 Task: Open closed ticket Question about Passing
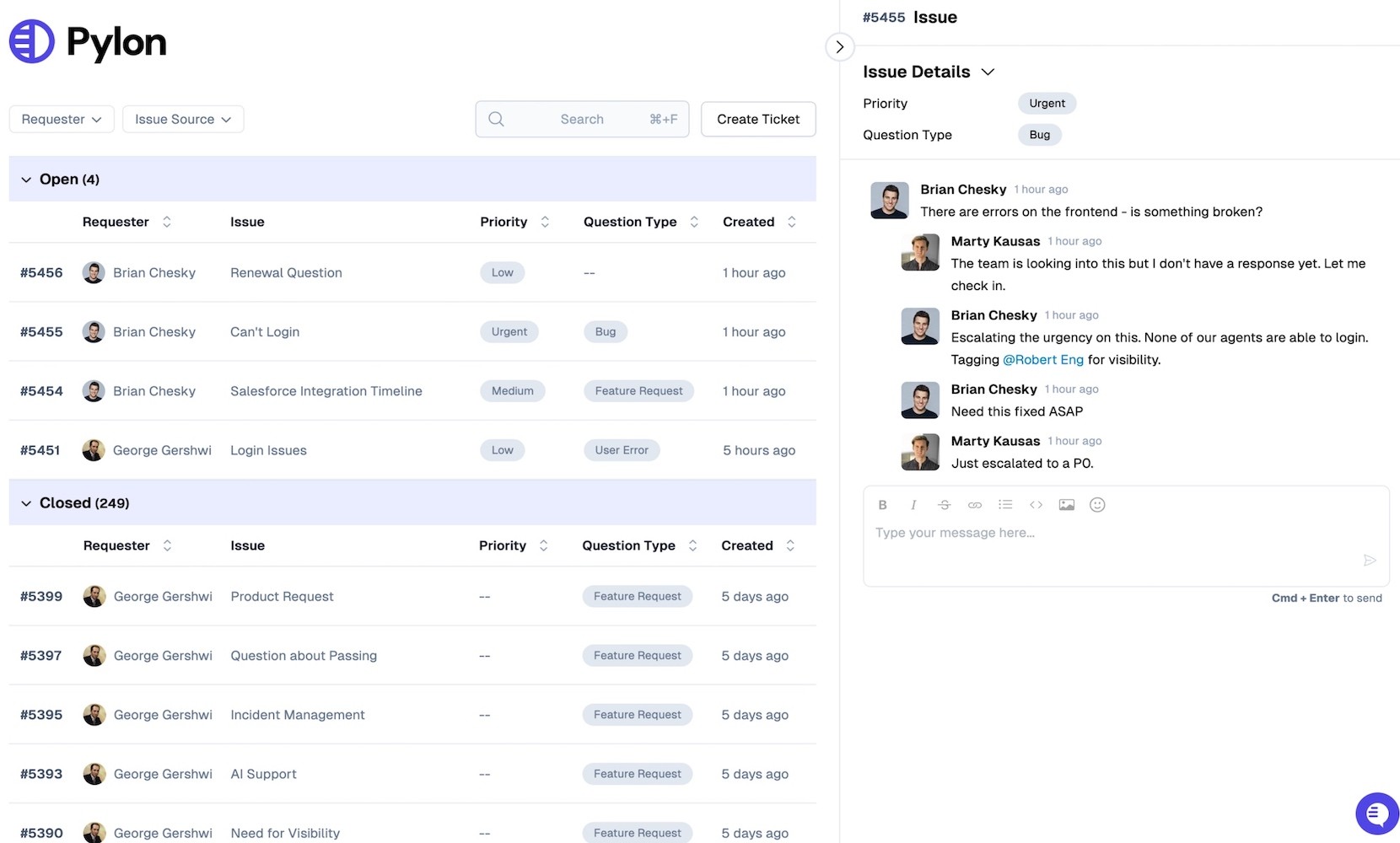412,655
